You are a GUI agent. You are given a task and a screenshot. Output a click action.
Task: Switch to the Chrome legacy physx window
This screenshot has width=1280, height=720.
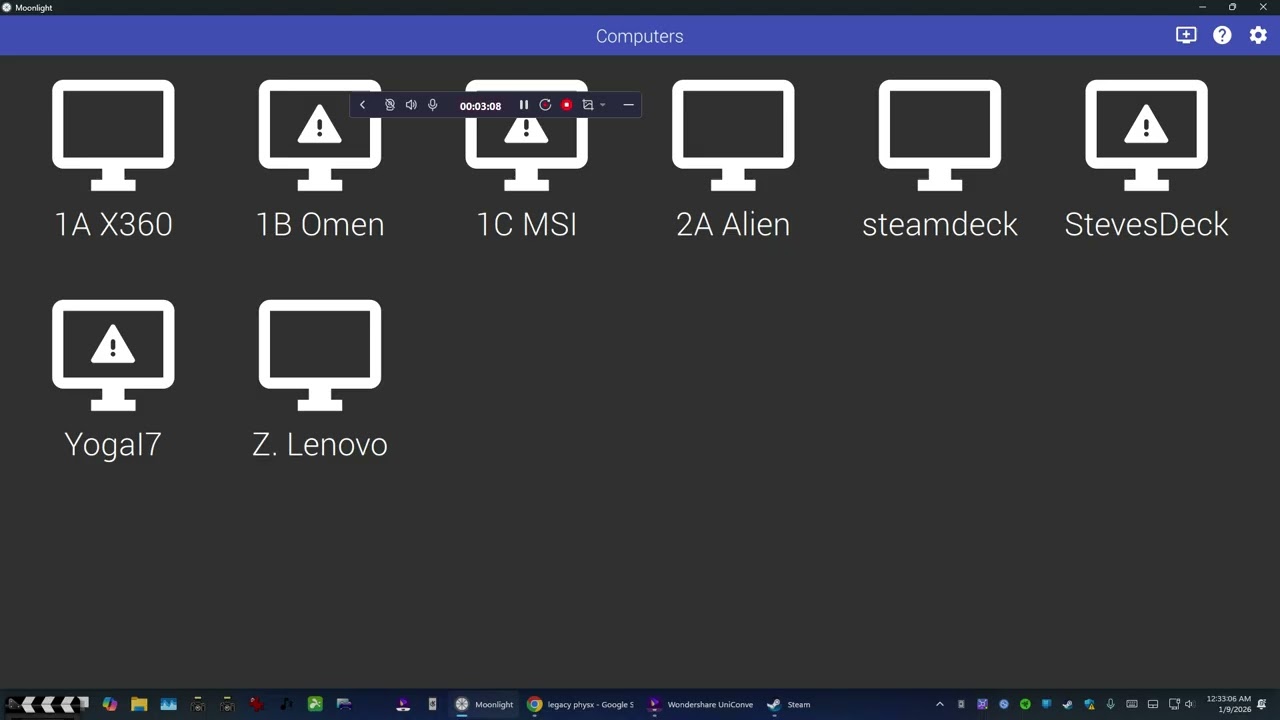(x=581, y=704)
